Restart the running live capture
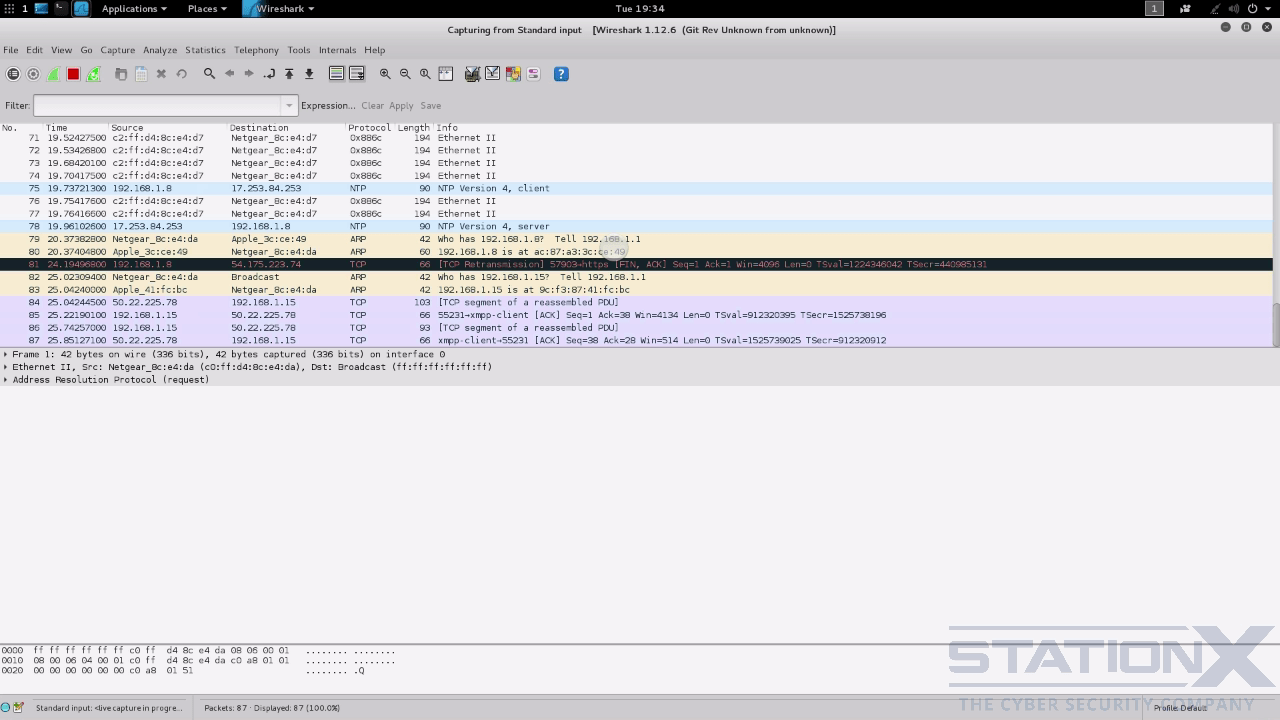The width and height of the screenshot is (1280, 720). click(x=93, y=74)
